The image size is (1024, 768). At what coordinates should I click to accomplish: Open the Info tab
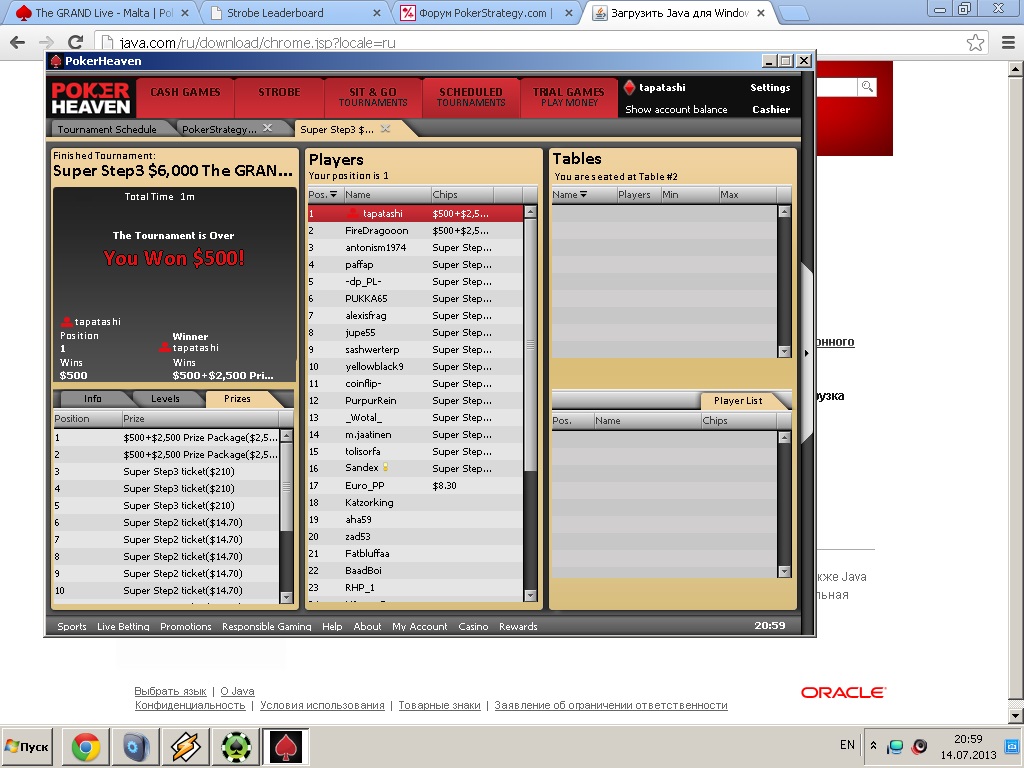(92, 399)
